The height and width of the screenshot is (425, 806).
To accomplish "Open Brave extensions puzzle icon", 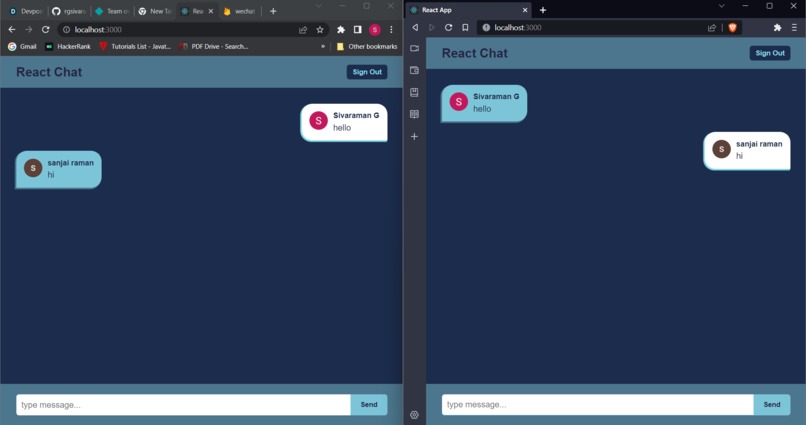I will (777, 28).
